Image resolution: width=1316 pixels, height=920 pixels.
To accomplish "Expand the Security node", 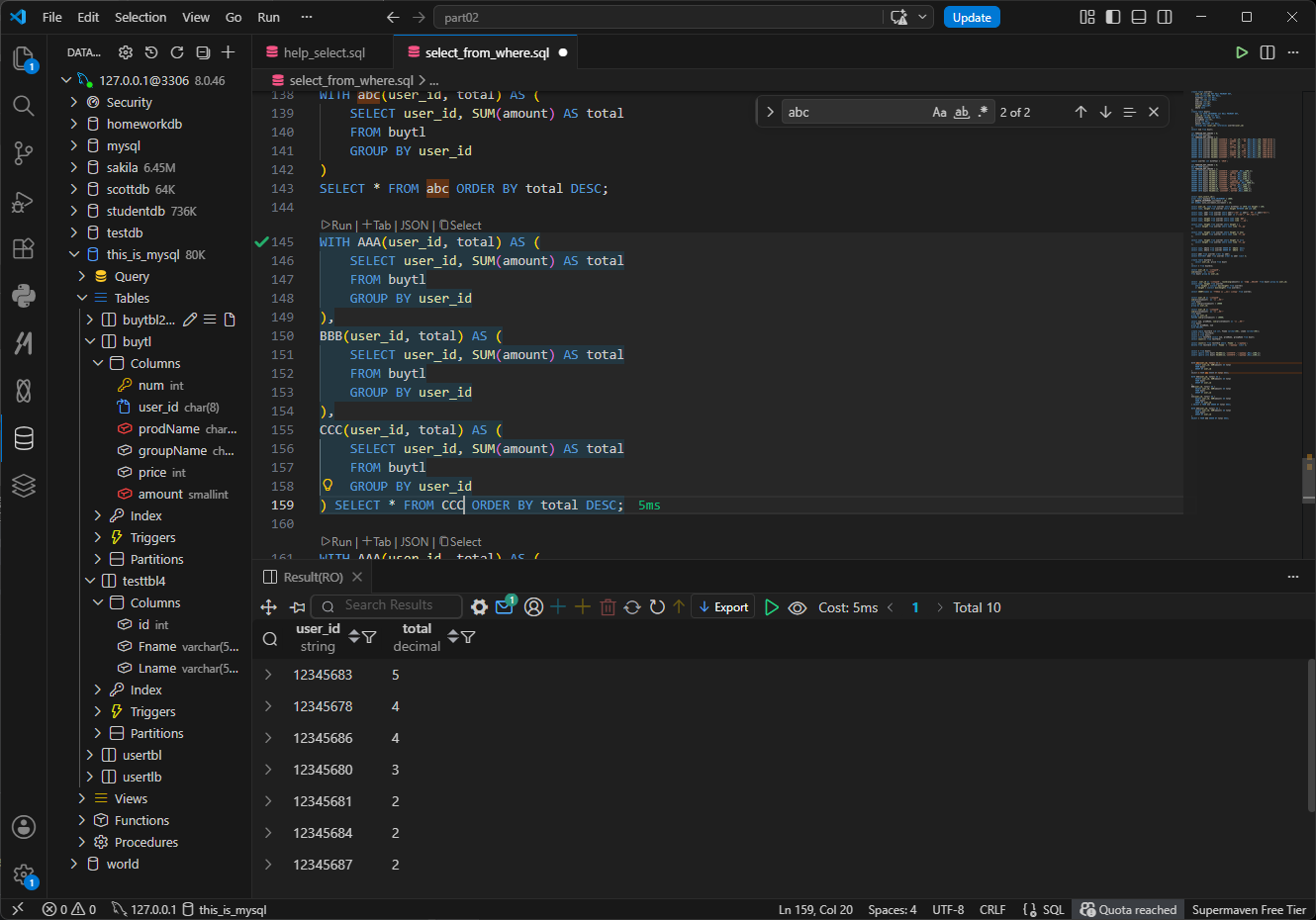I will [74, 102].
